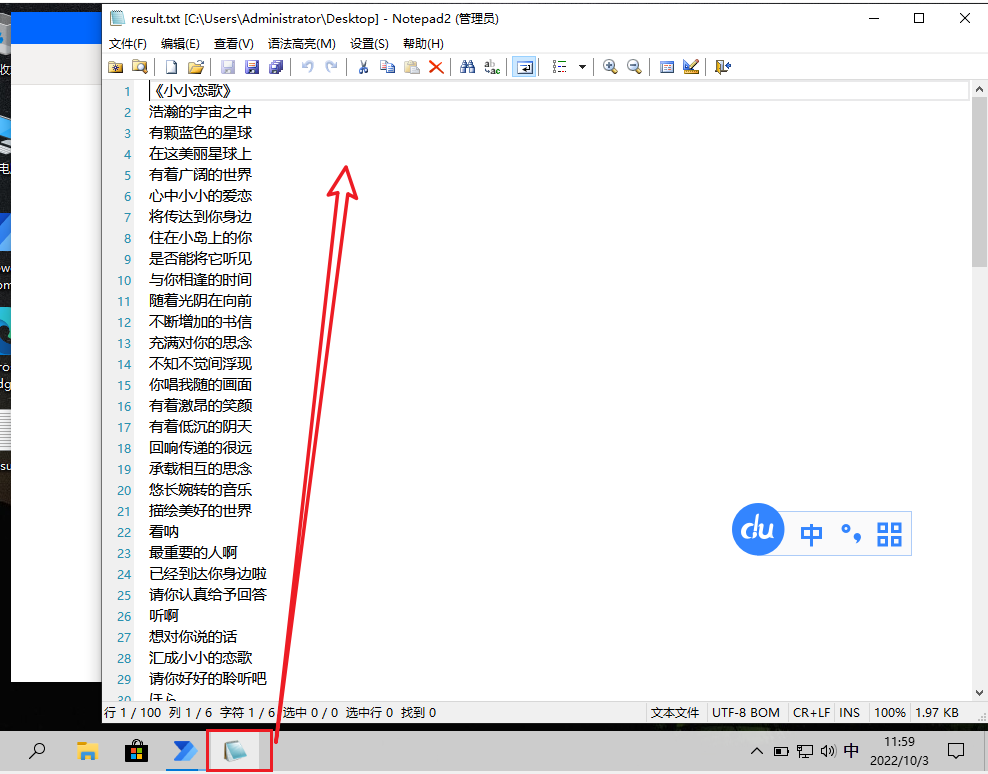
Task: Click the vertical scrollbar thumb
Action: pos(979,183)
